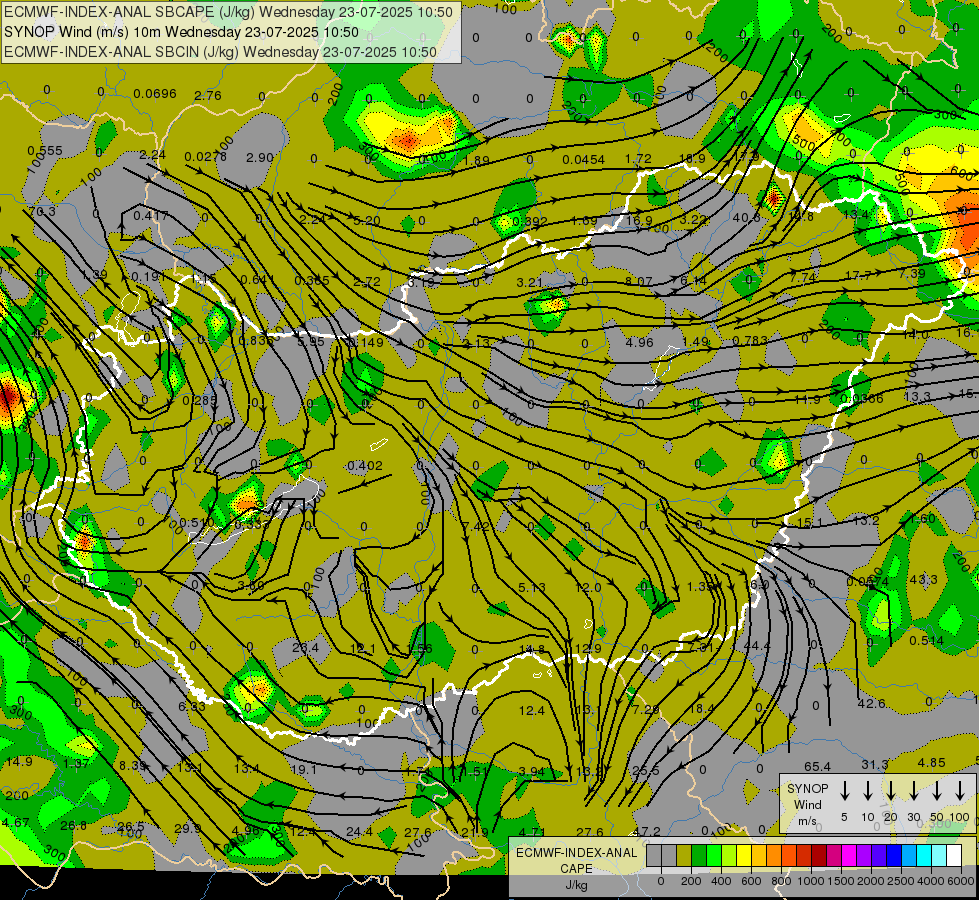
Task: Click the map value 18.4
Action: coord(701,708)
